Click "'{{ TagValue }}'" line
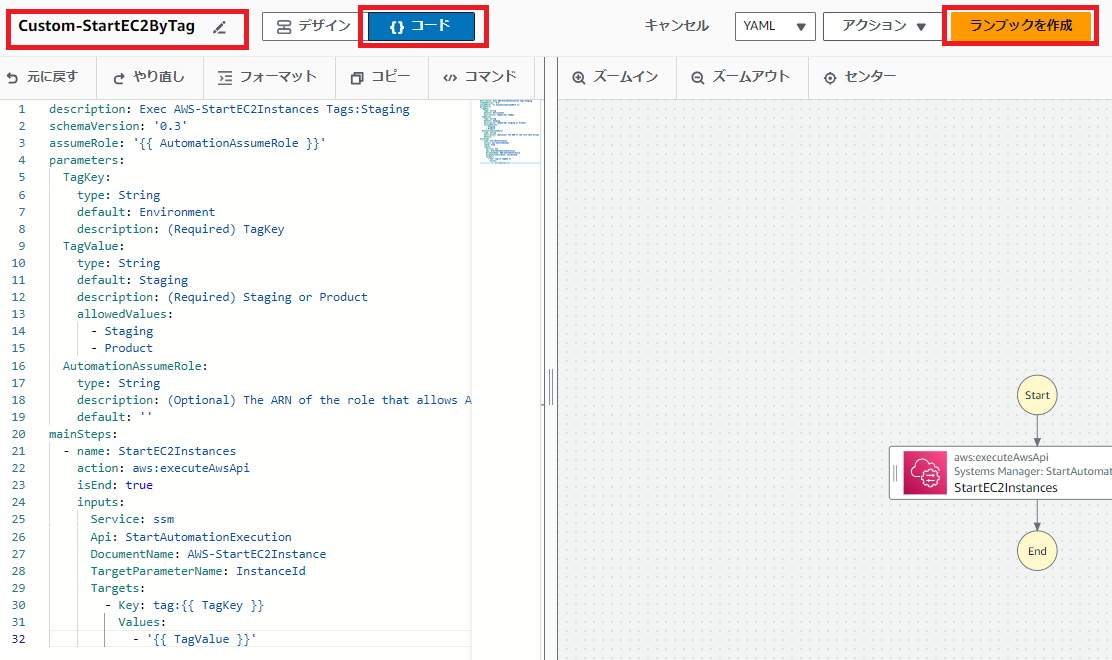This screenshot has height=660, width=1112. click(x=194, y=639)
